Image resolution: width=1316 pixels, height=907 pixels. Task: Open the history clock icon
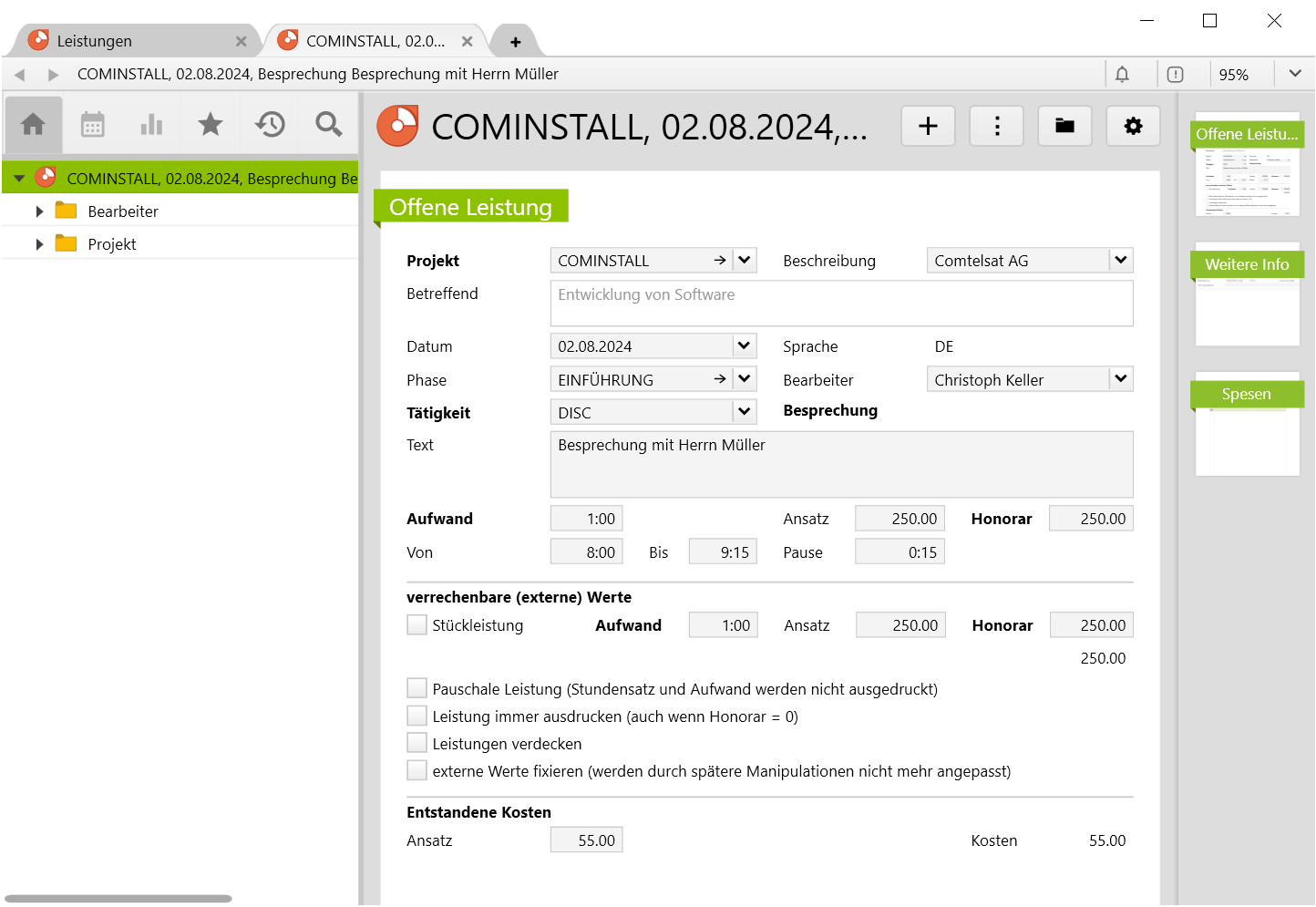pyautogui.click(x=270, y=124)
